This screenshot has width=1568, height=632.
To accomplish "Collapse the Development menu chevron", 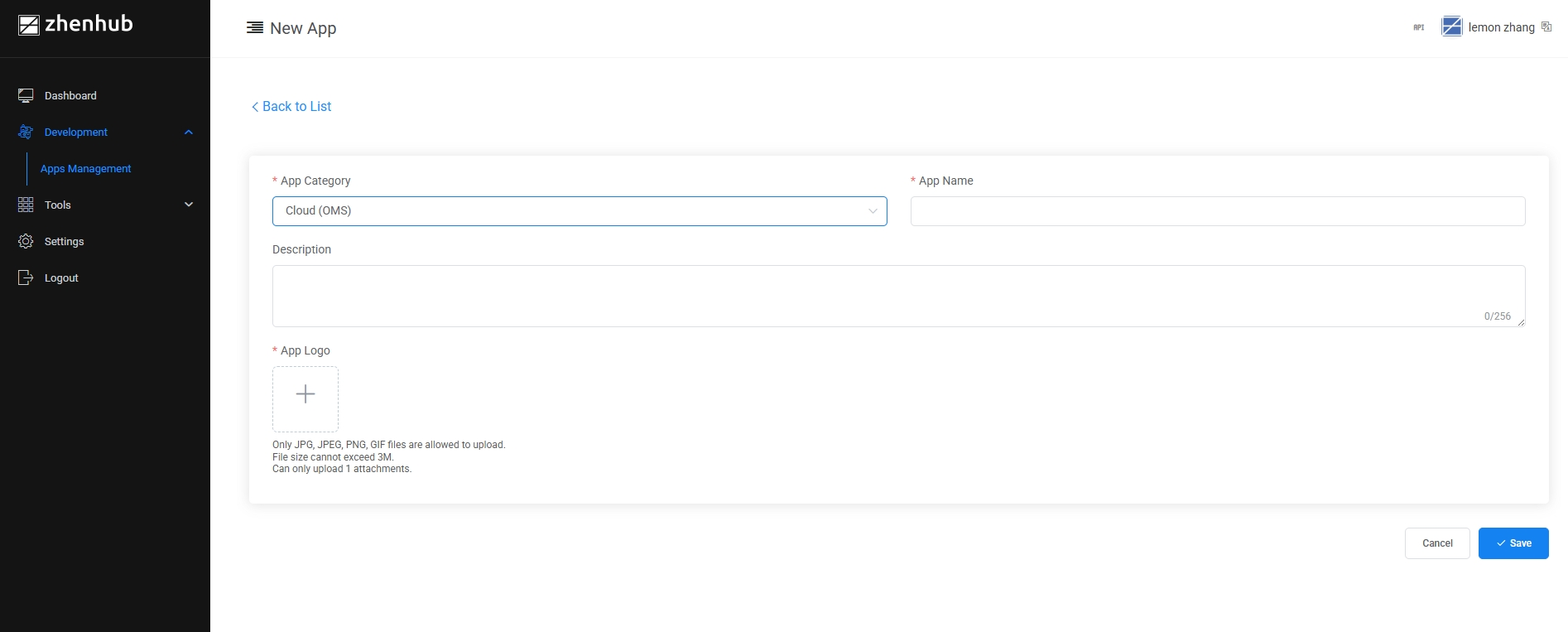I will 189,133.
